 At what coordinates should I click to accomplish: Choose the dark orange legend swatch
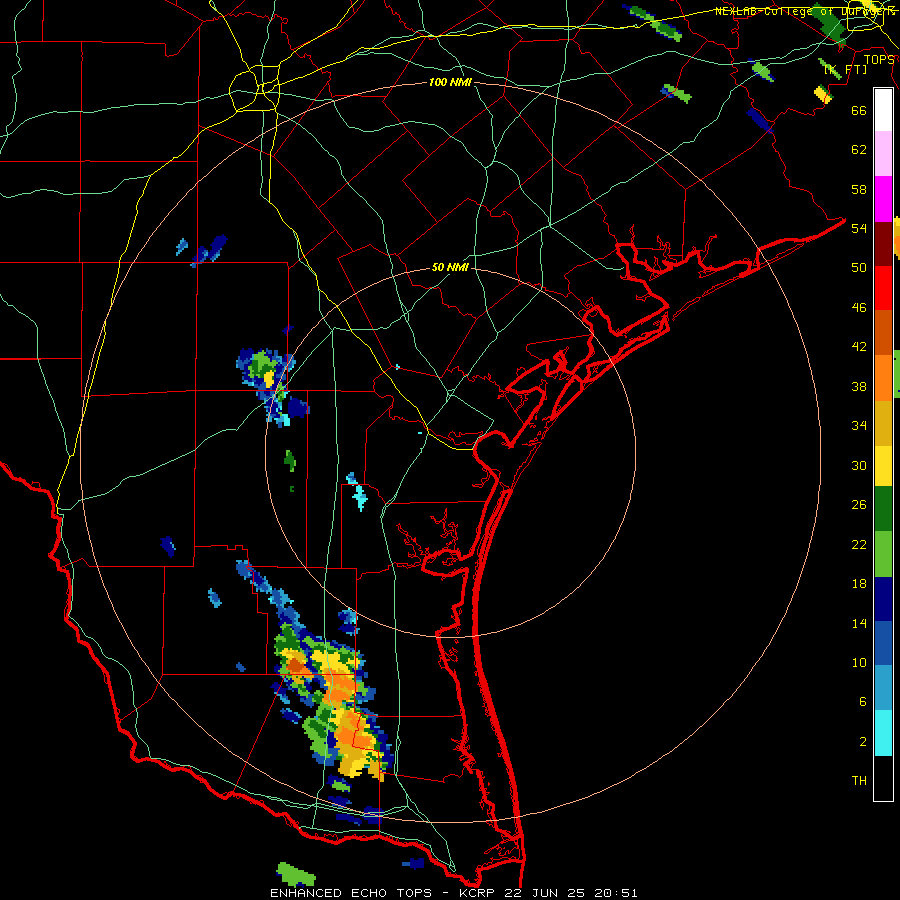pos(883,333)
